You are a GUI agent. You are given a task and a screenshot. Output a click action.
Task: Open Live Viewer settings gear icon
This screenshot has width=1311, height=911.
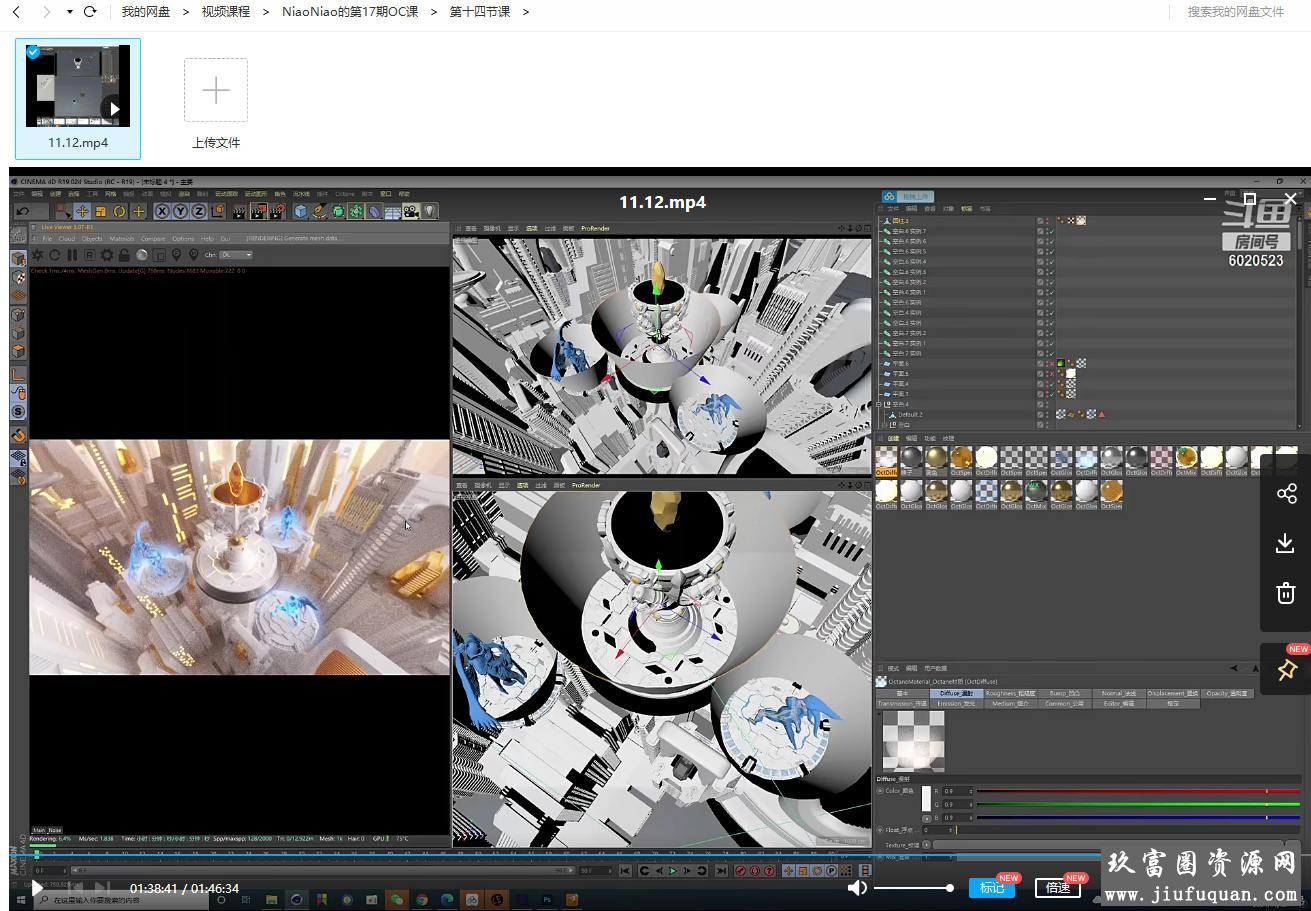pos(107,254)
